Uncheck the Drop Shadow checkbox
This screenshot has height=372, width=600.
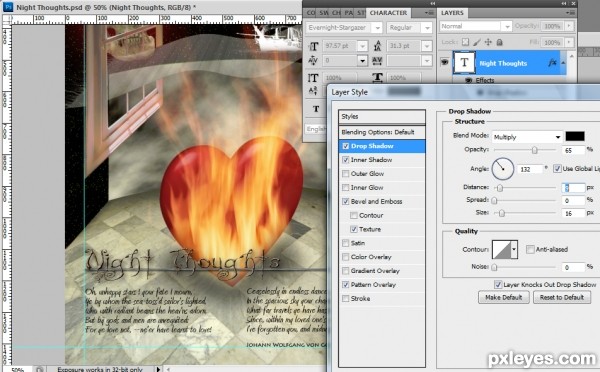pos(346,146)
